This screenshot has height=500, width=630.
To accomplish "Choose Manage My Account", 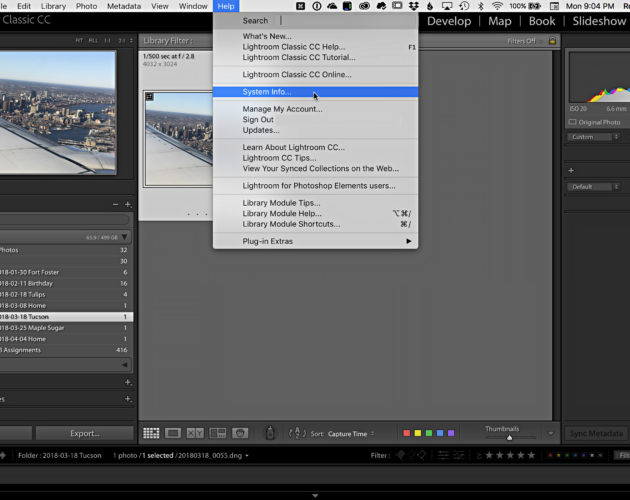I will 315,109.
